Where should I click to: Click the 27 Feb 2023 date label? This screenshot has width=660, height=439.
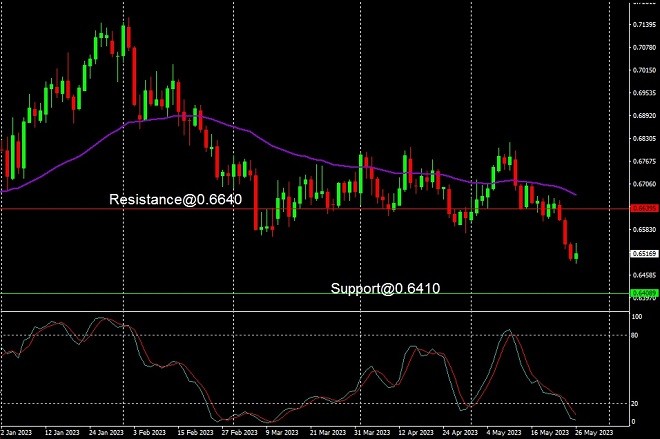pyautogui.click(x=240, y=433)
